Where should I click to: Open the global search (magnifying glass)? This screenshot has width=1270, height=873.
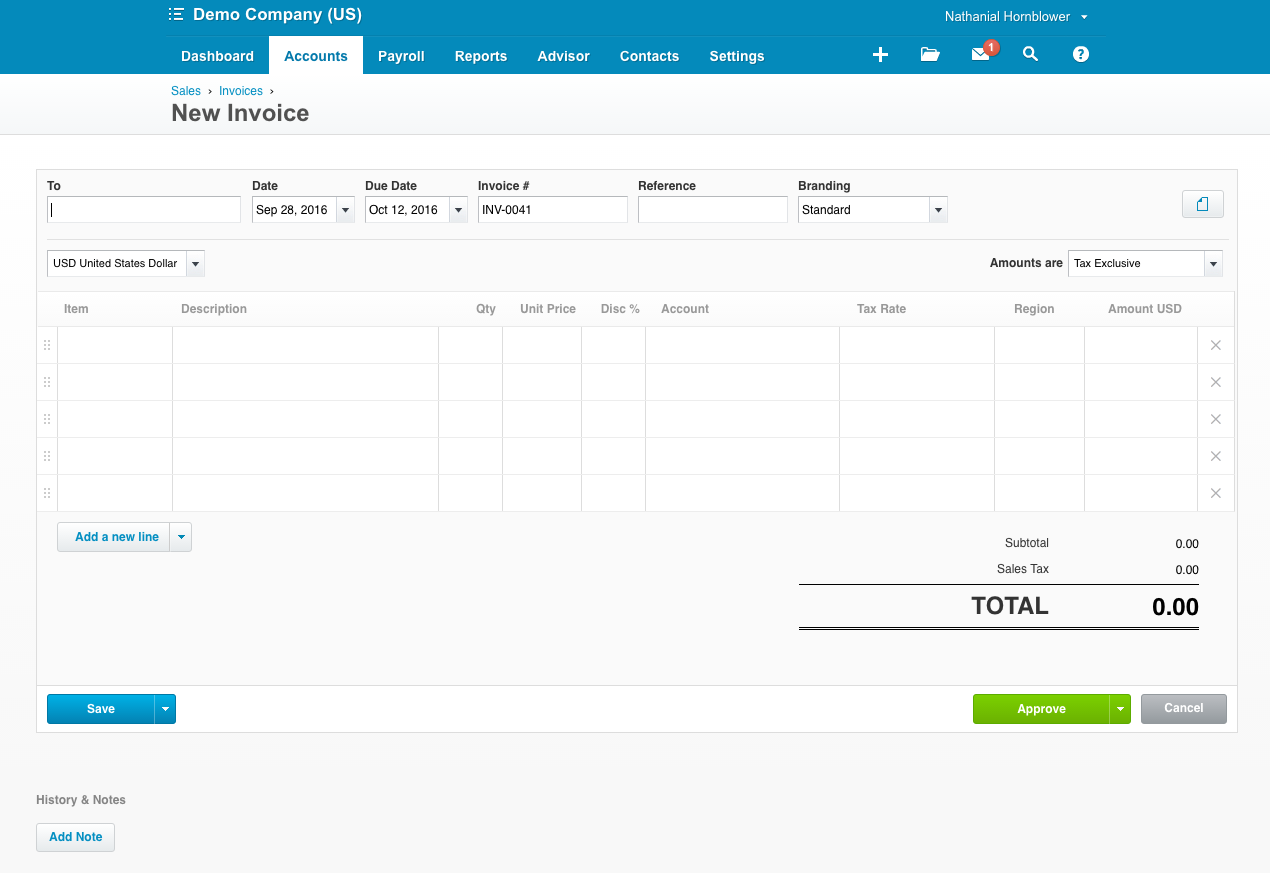coord(1030,55)
